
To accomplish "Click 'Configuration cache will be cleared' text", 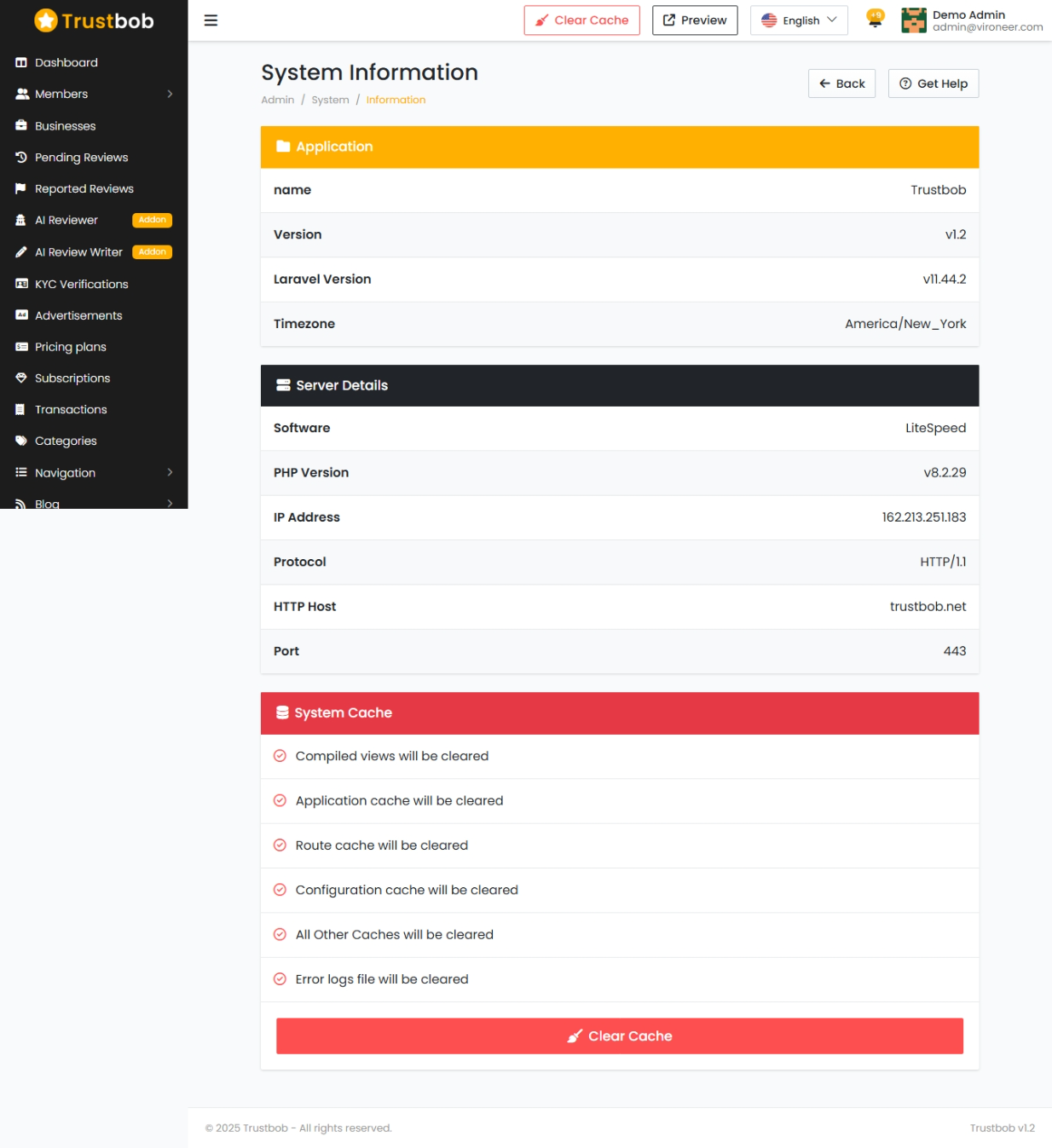I will tap(407, 890).
